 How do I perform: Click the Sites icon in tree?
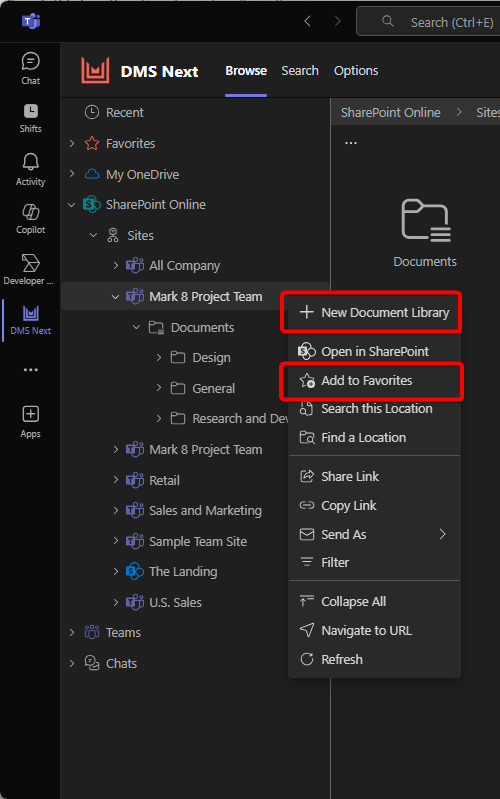[x=113, y=235]
